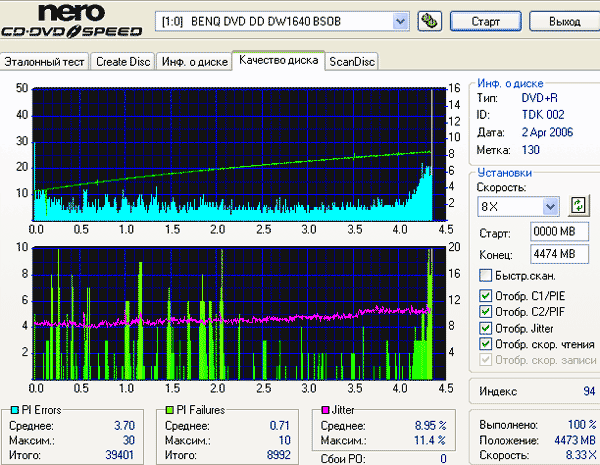Open the ScanDisc tab

pos(352,62)
